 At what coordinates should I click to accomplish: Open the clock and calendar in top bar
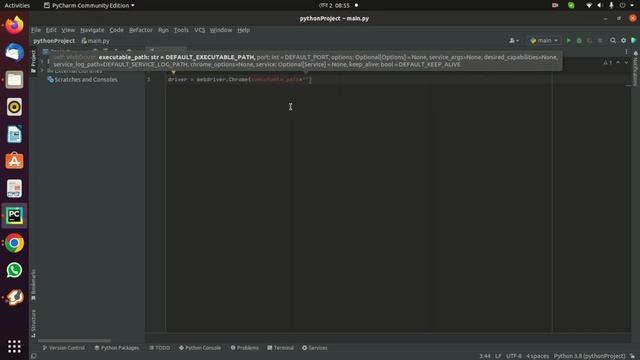click(334, 5)
